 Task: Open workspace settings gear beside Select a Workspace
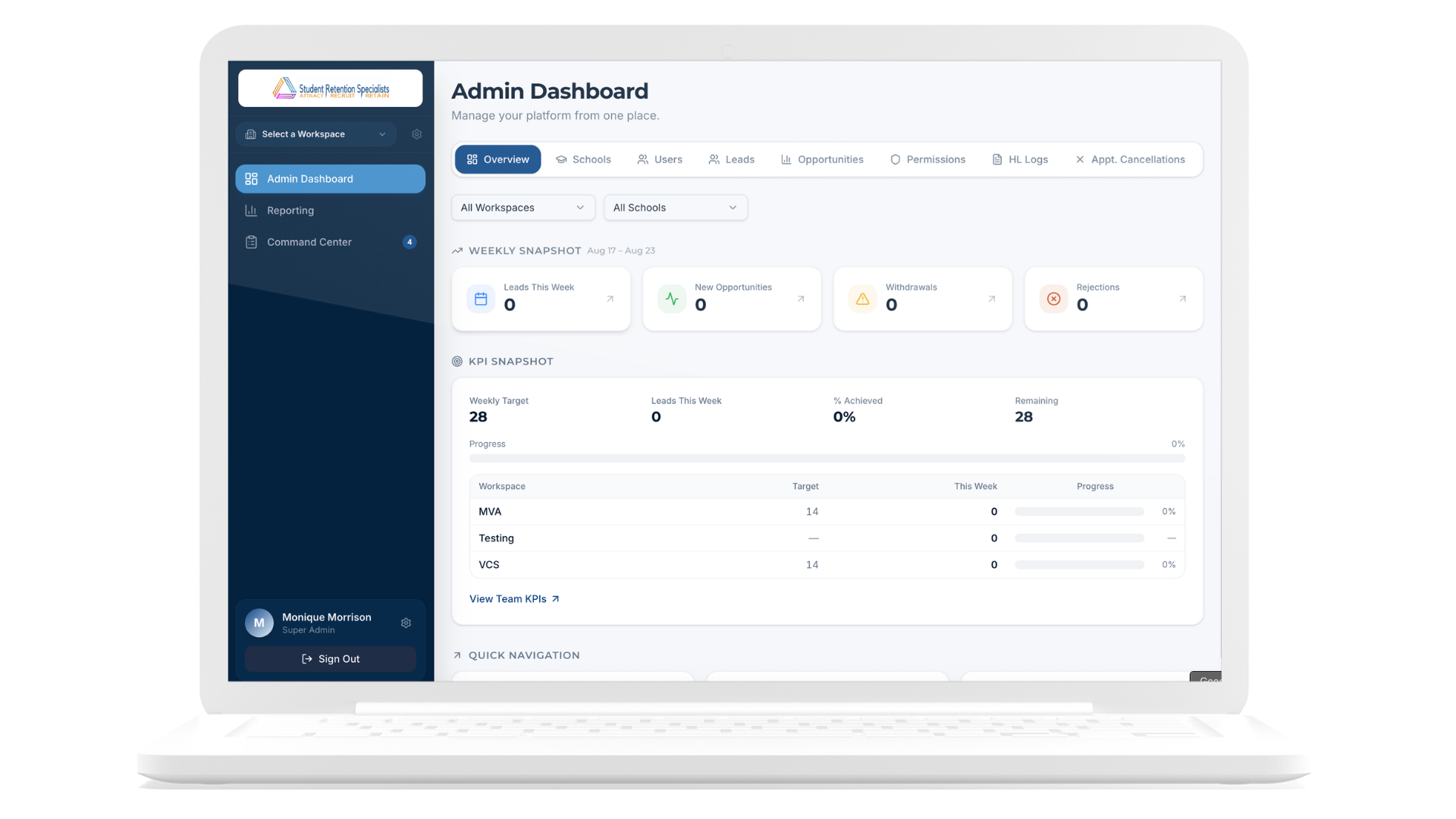tap(416, 134)
